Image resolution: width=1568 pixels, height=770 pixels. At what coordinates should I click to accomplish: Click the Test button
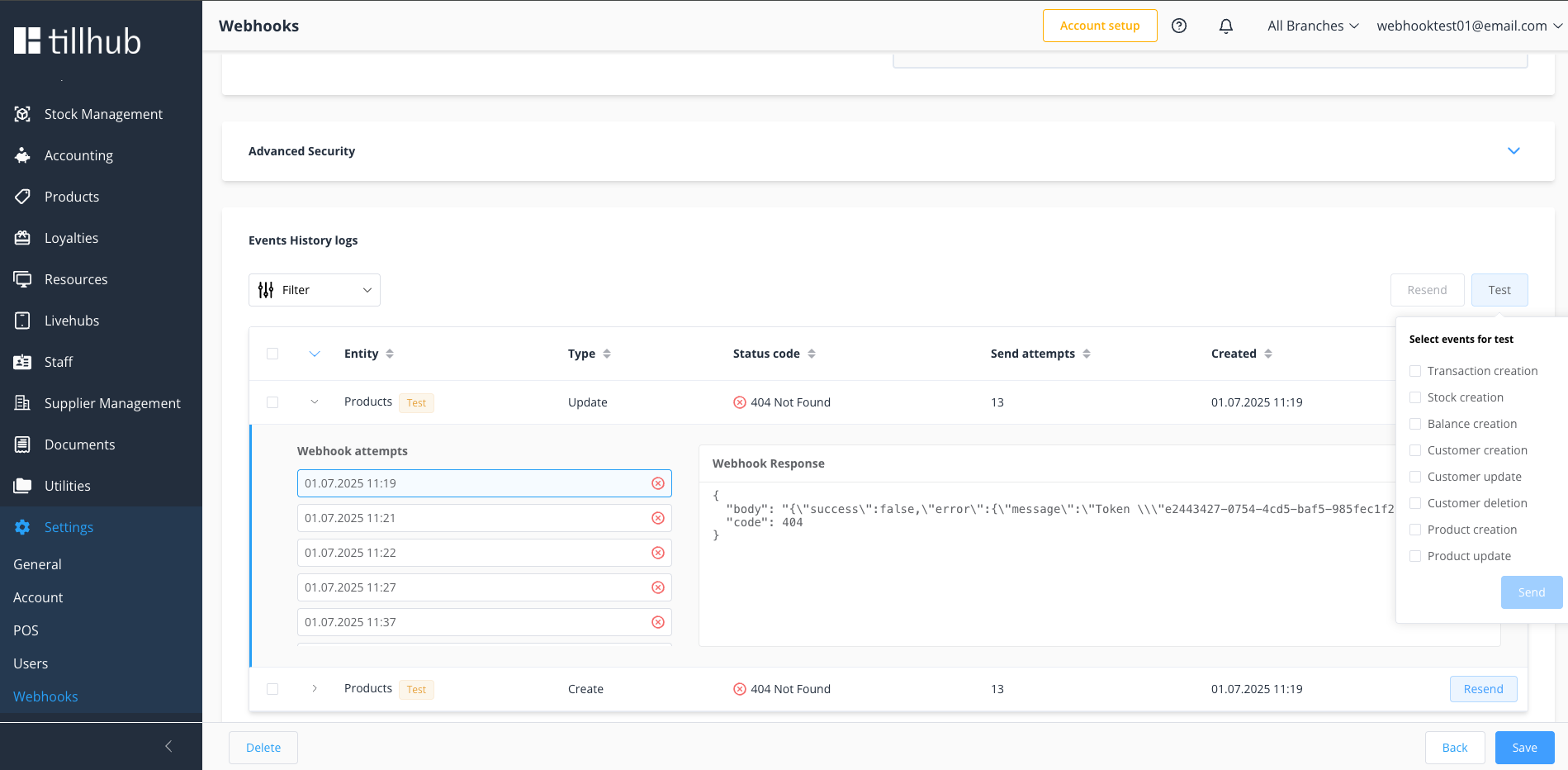pyautogui.click(x=1499, y=290)
